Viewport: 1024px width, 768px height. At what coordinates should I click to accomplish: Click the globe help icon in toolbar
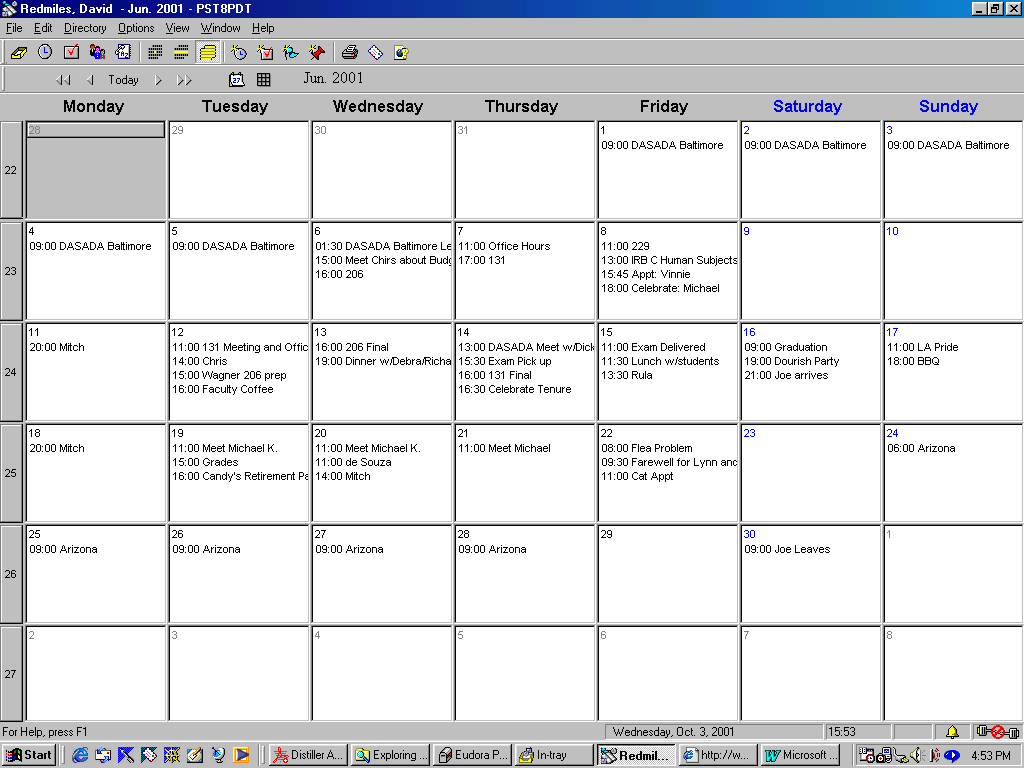tap(401, 52)
